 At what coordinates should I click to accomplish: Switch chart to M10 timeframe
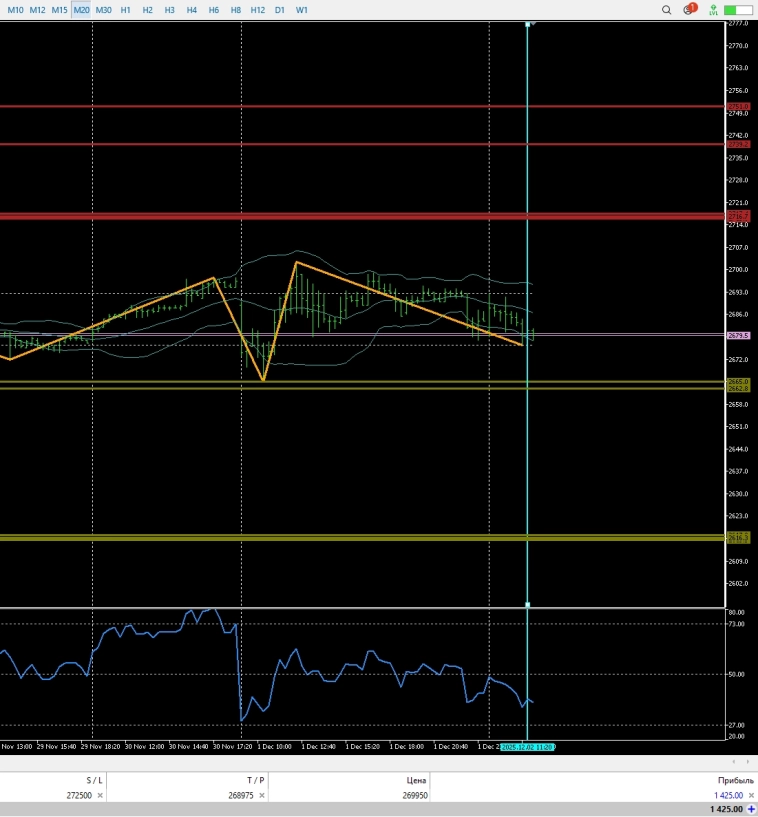(x=15, y=10)
